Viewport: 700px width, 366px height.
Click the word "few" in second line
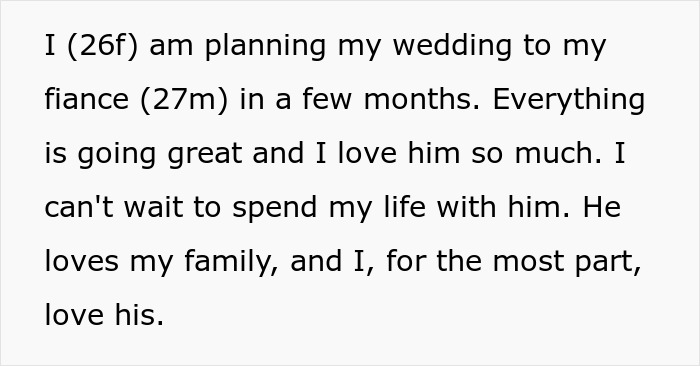click(327, 98)
